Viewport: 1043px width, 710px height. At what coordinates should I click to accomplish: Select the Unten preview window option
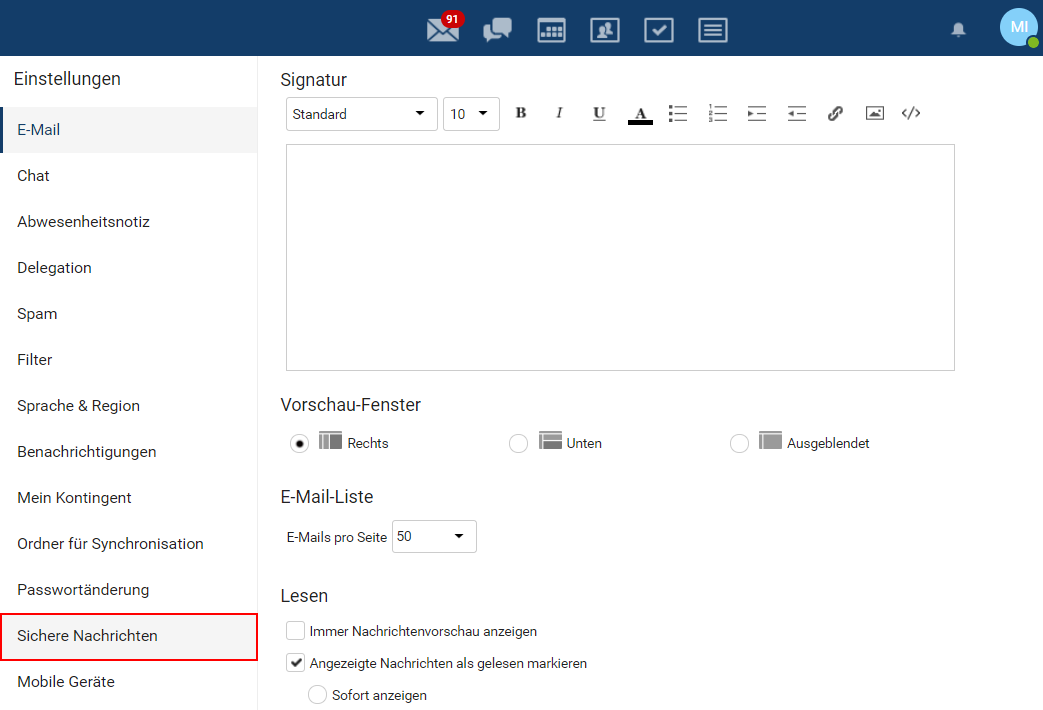(518, 444)
